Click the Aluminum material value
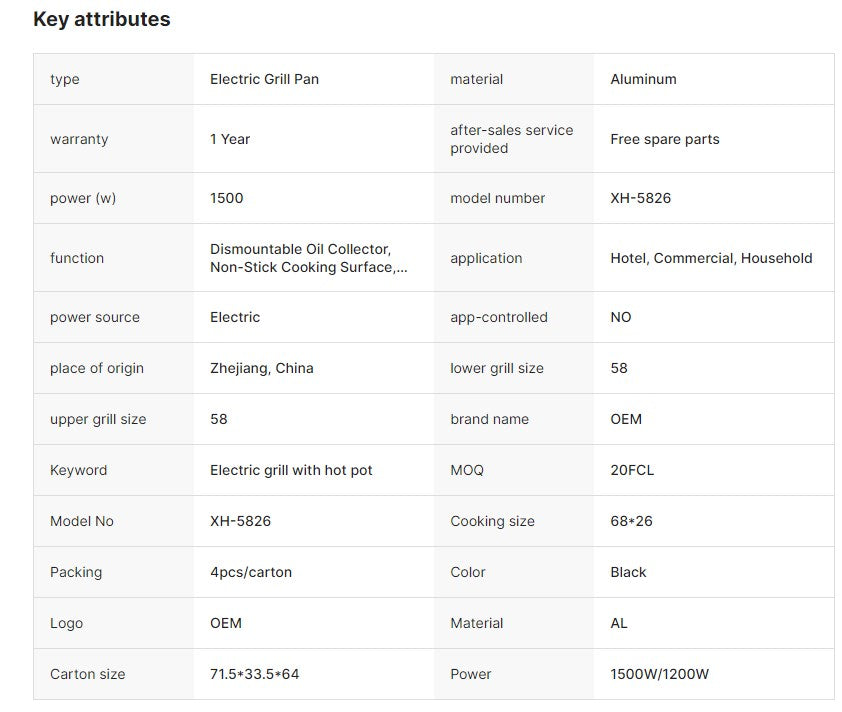Image resolution: width=842 pixels, height=712 pixels. [x=643, y=79]
